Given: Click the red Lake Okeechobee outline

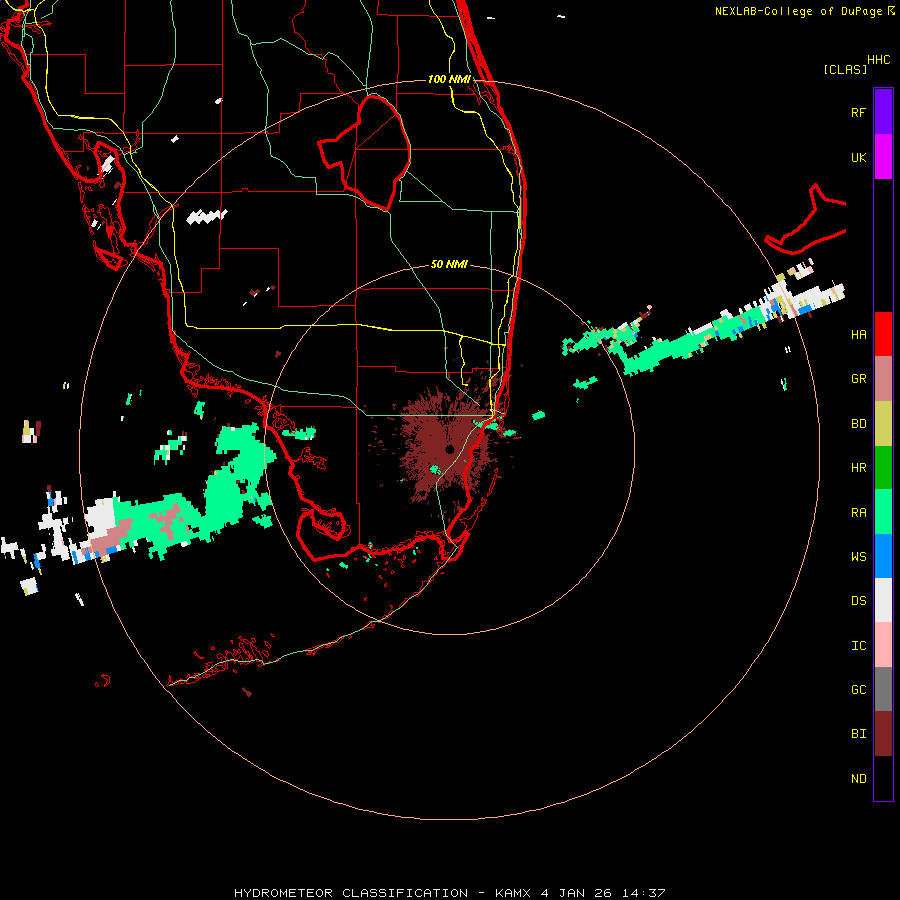Looking at the screenshot, I should 365,152.
